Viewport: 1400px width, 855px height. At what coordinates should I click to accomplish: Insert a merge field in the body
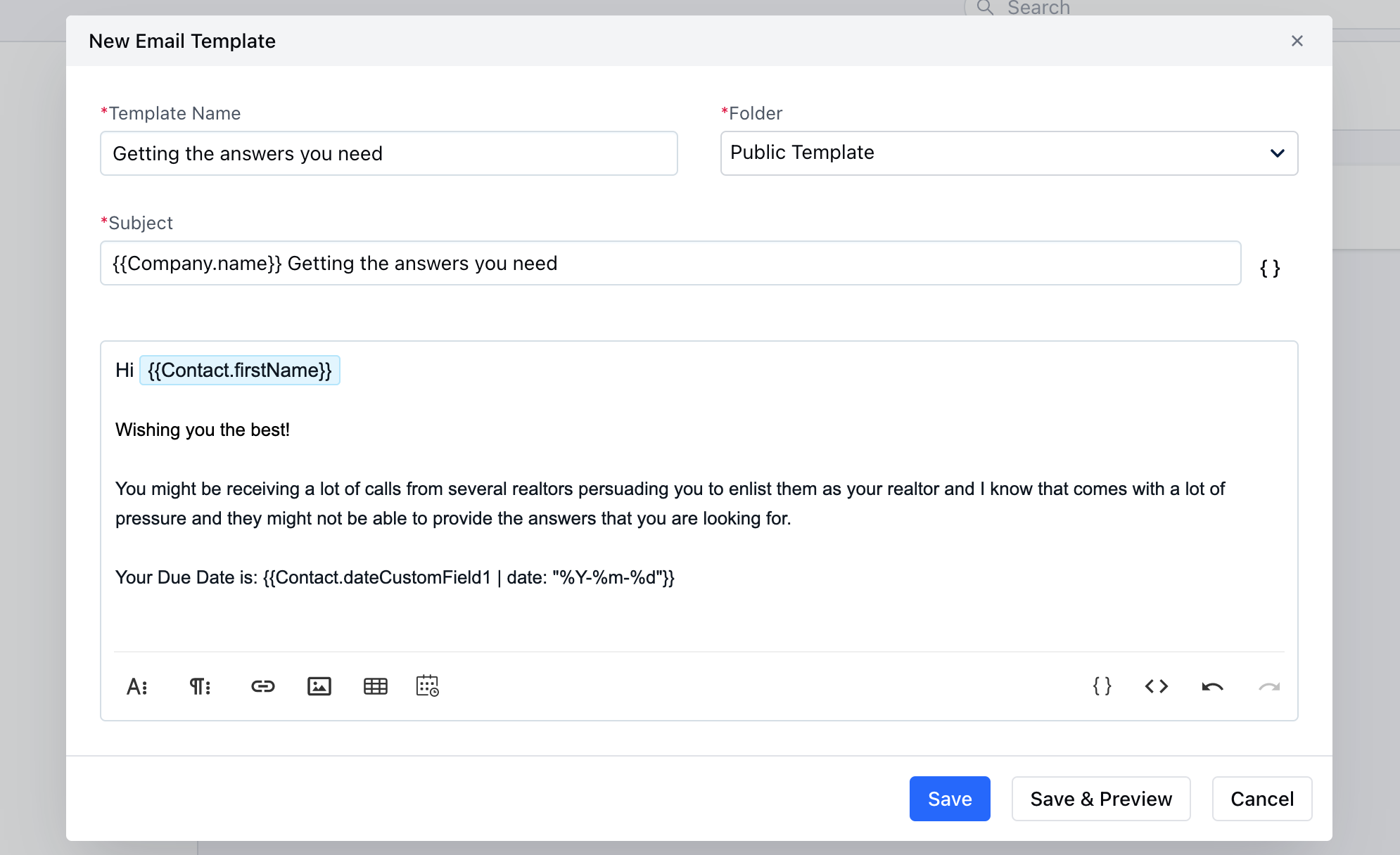click(x=1101, y=686)
